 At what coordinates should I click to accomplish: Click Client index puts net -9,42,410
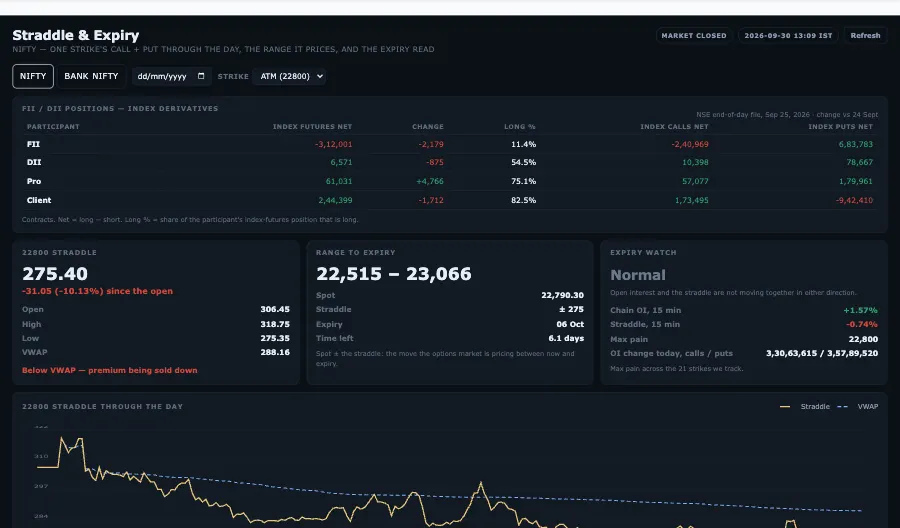point(855,200)
